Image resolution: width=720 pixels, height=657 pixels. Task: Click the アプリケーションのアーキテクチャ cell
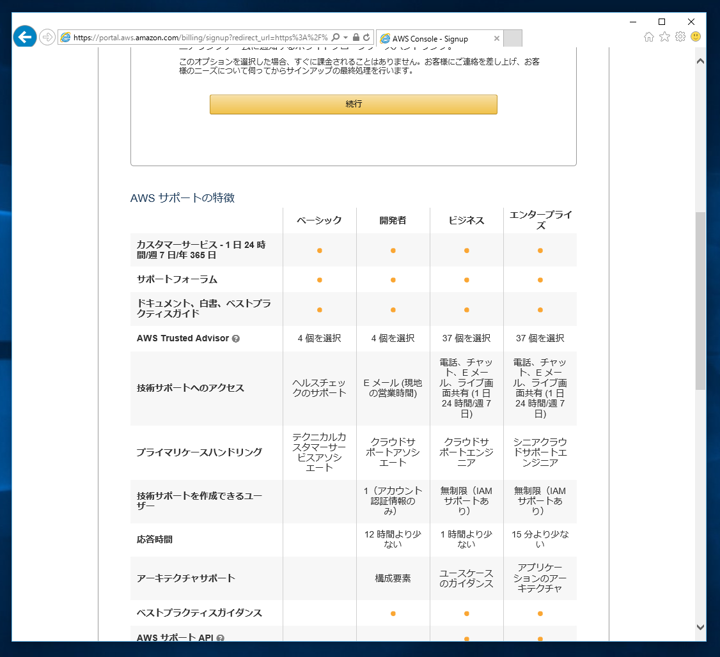(540, 578)
